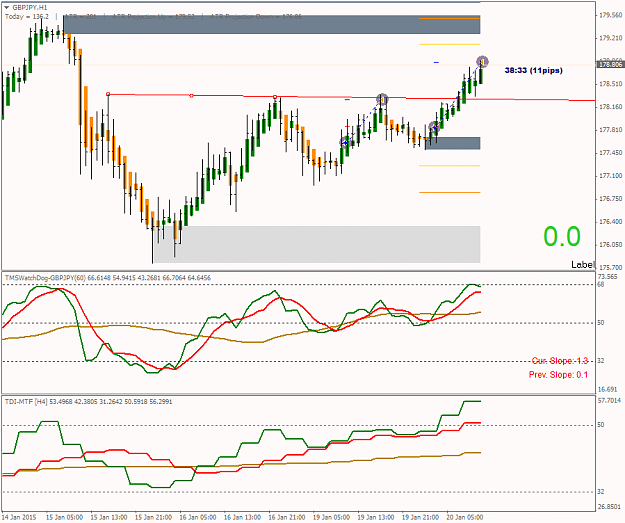Select the purple circle marker on the latest candle
The height and width of the screenshot is (523, 625).
[x=482, y=61]
